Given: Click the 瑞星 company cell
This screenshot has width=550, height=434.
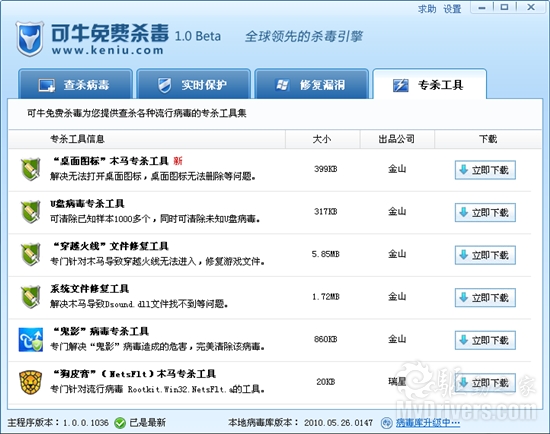Looking at the screenshot, I should (397, 382).
